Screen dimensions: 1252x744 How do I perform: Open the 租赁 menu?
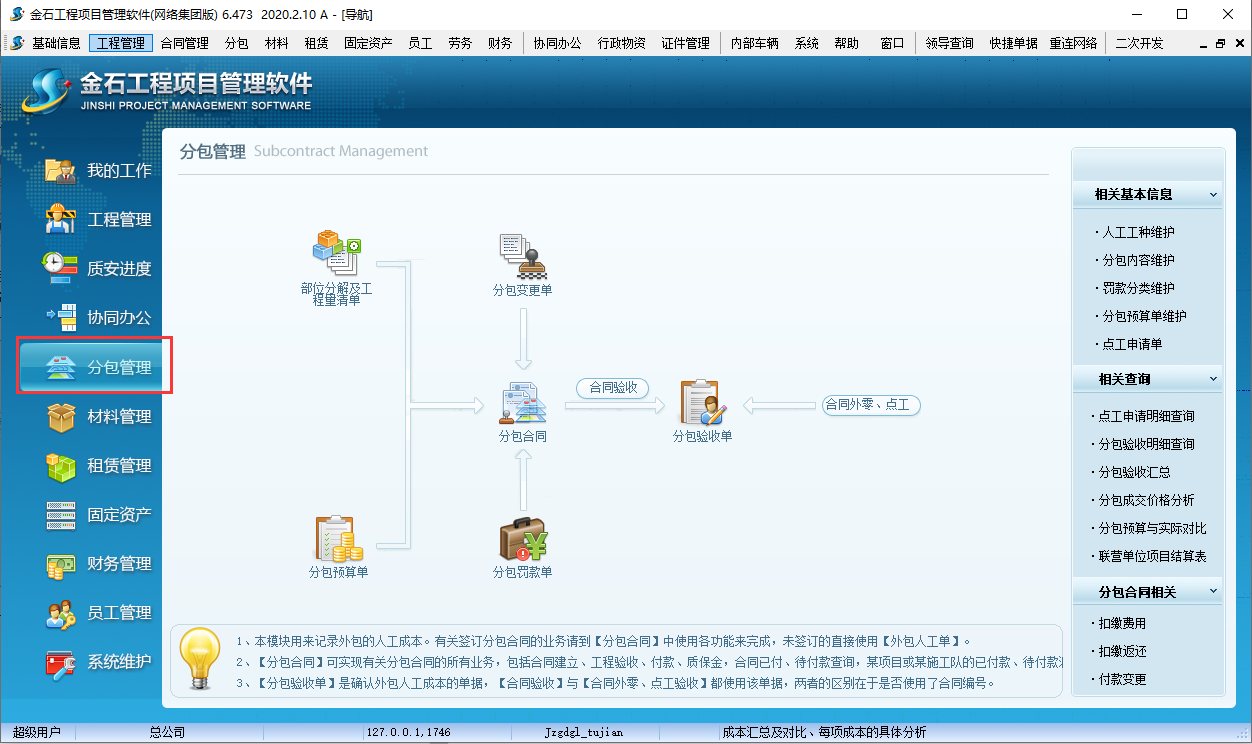coord(317,43)
